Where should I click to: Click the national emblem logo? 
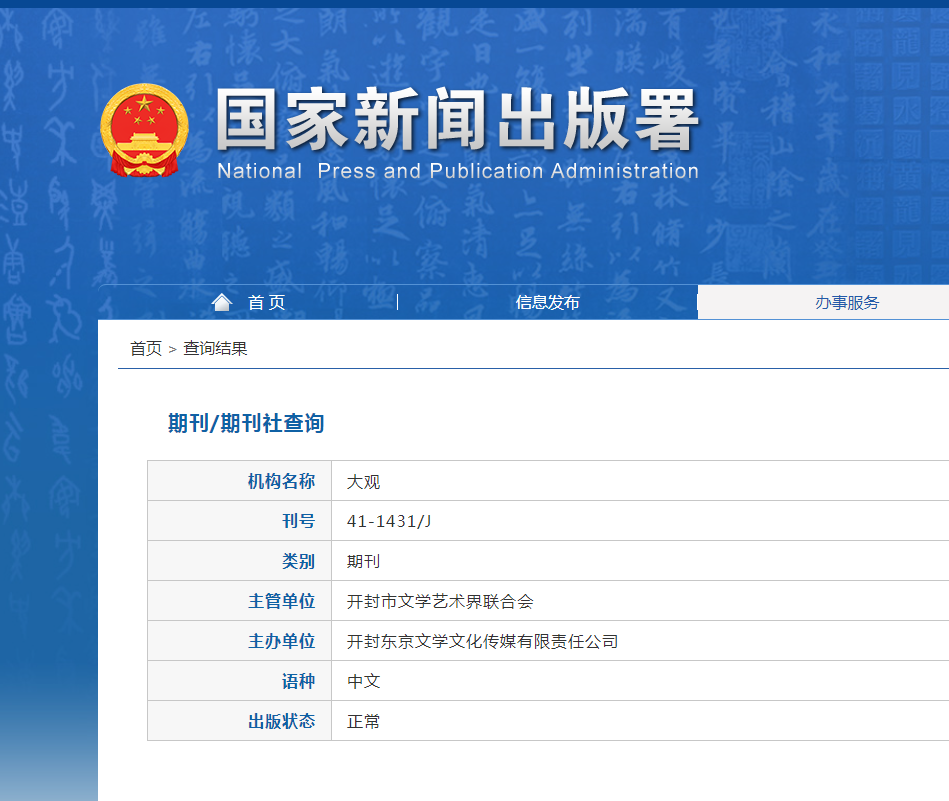click(x=144, y=130)
